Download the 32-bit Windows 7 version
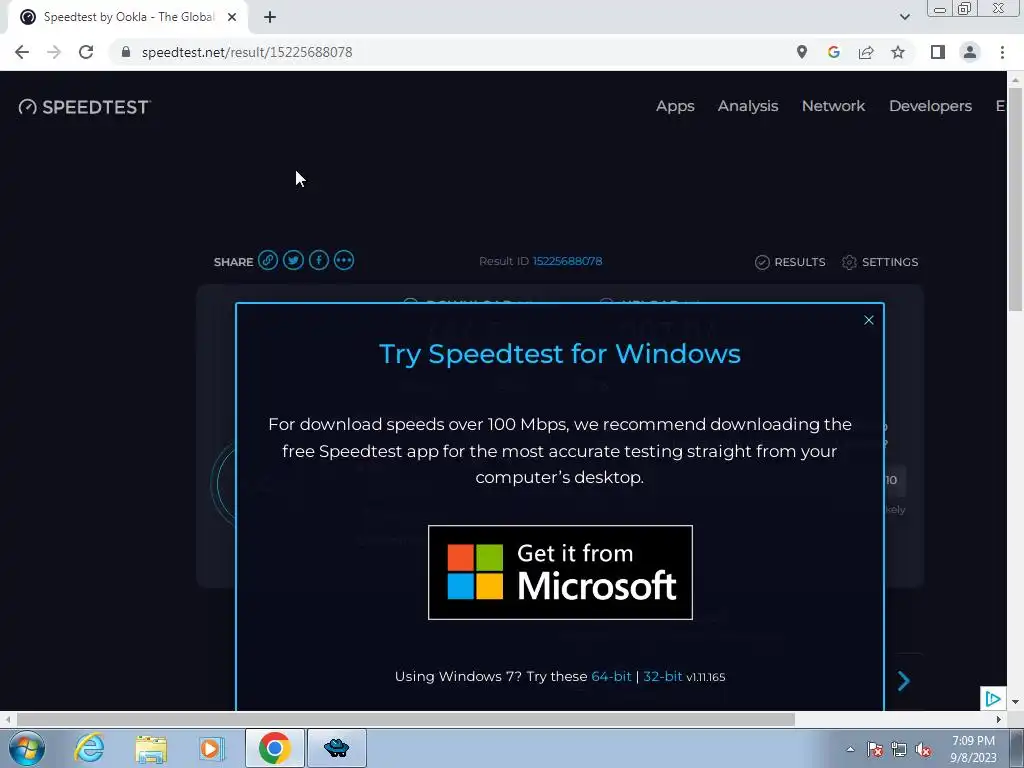 tap(663, 677)
